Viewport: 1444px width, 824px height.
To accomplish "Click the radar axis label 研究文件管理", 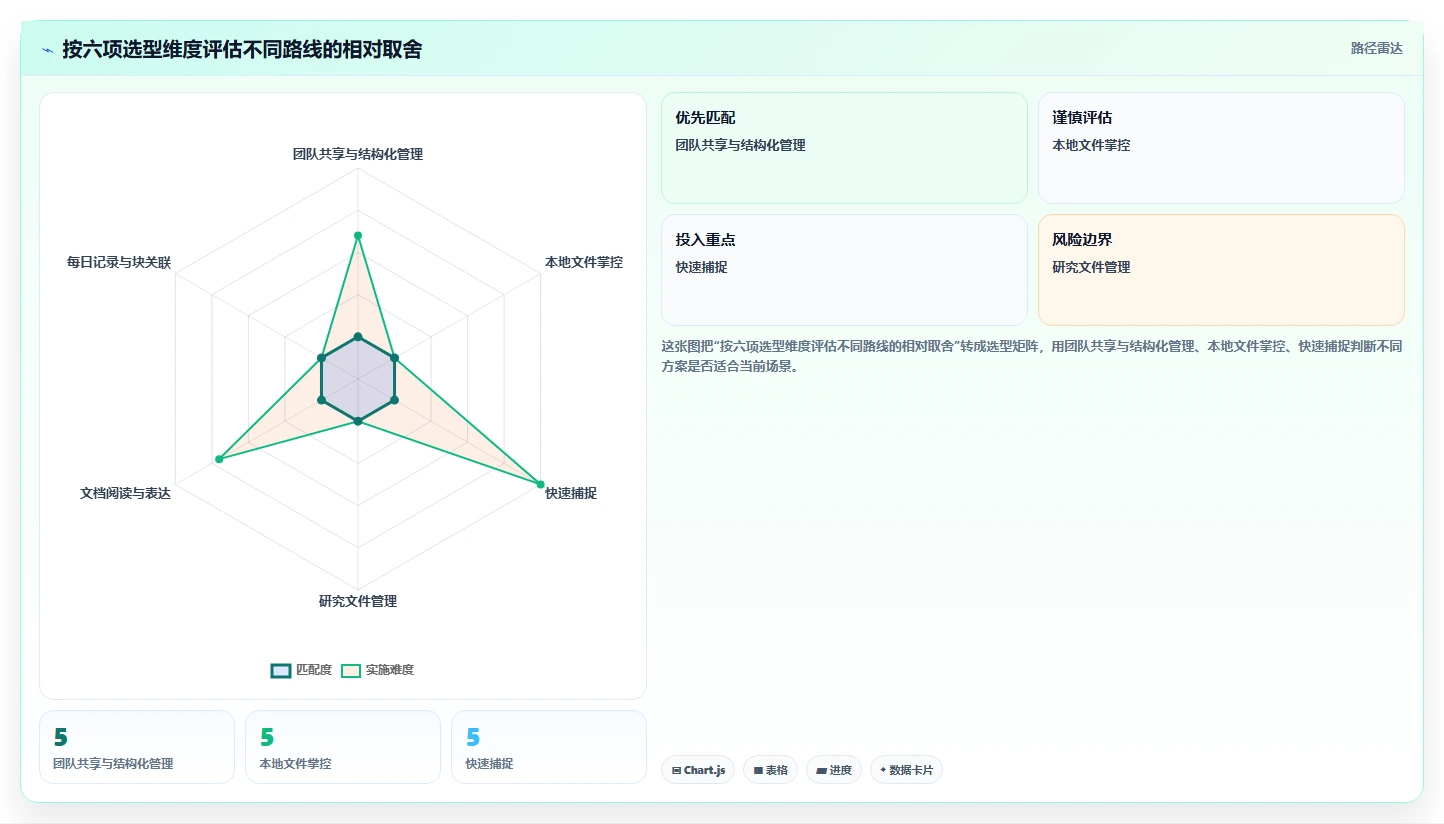I will 358,601.
